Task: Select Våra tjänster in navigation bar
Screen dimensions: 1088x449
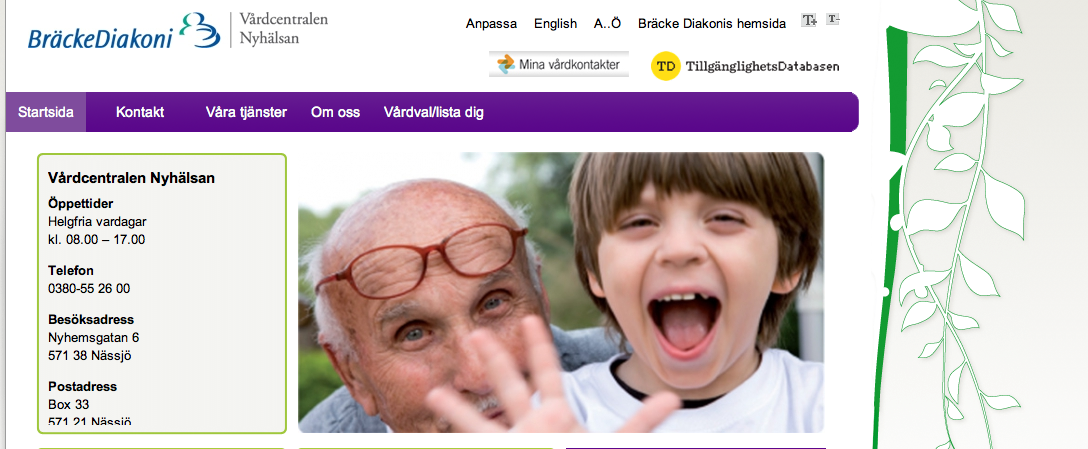Action: [x=246, y=112]
